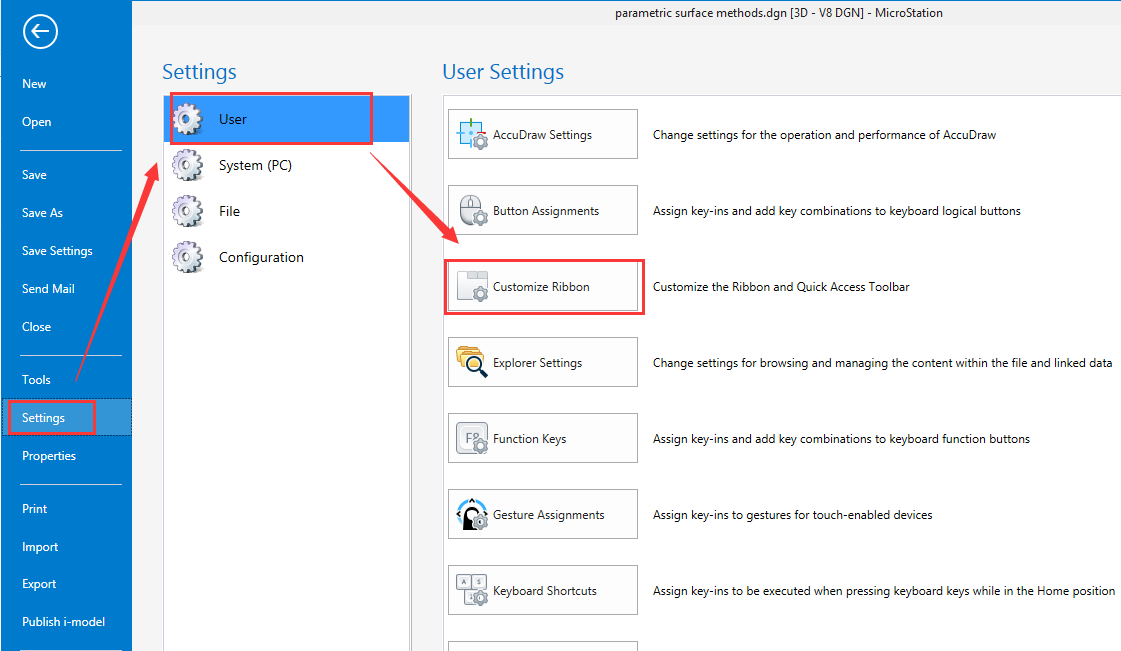This screenshot has width=1121, height=651.
Task: Select Export in the backstage menu
Action: (39, 584)
